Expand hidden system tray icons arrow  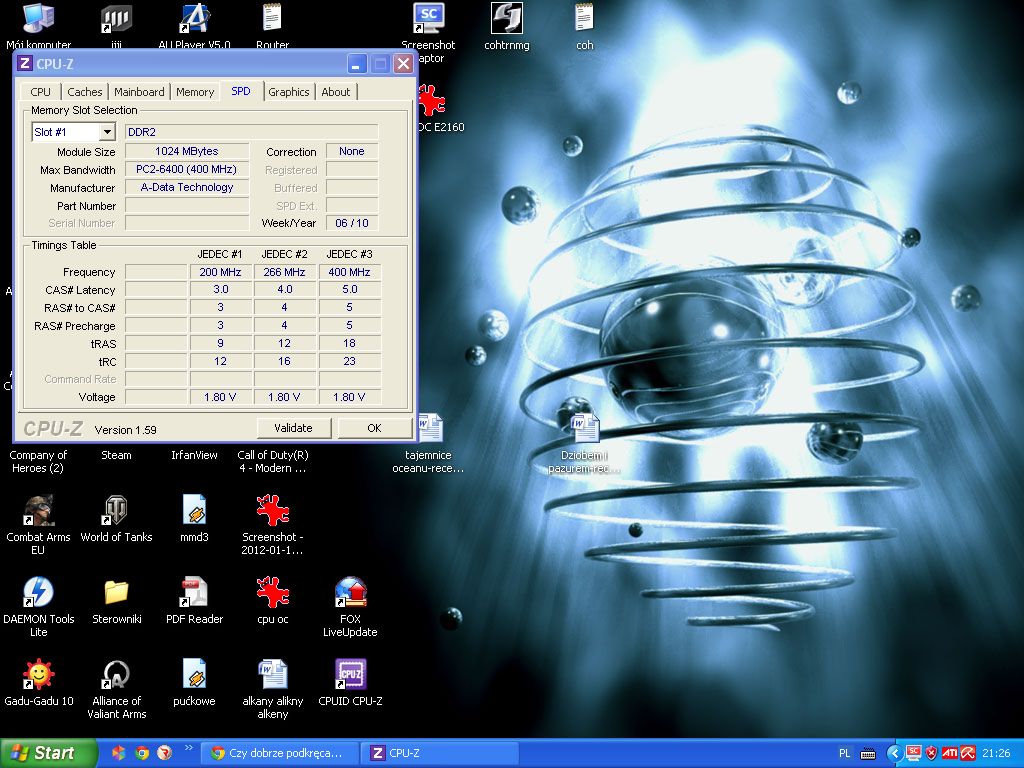point(894,753)
